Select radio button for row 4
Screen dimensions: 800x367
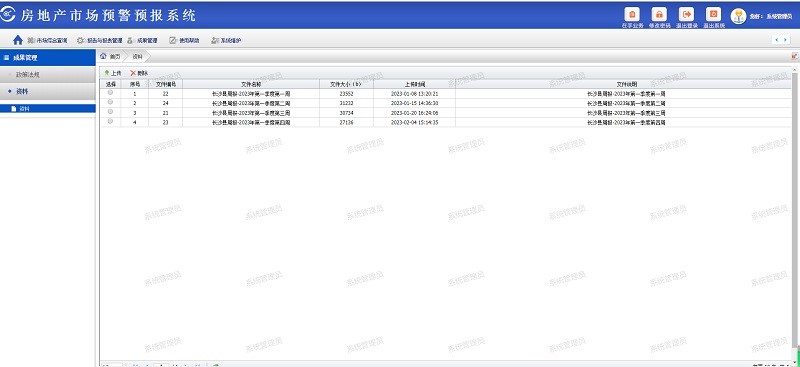pyautogui.click(x=110, y=121)
